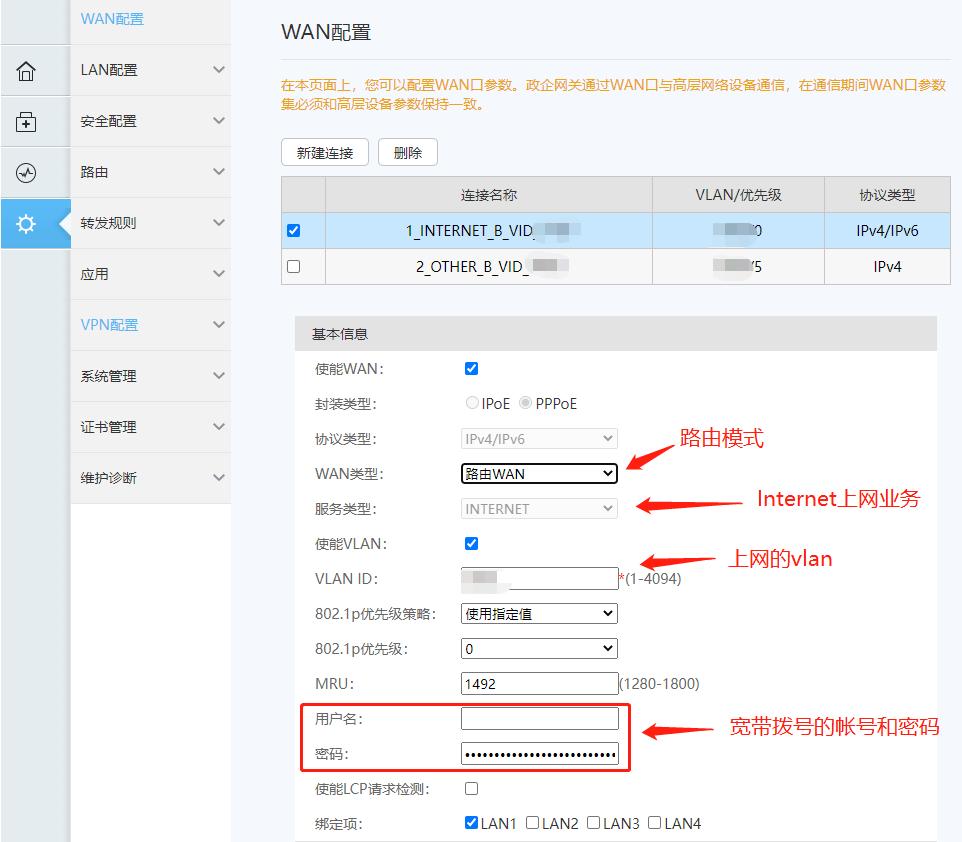The height and width of the screenshot is (842, 962).
Task: Open the WAN类型 dropdown showing 路由WAN
Action: (538, 473)
